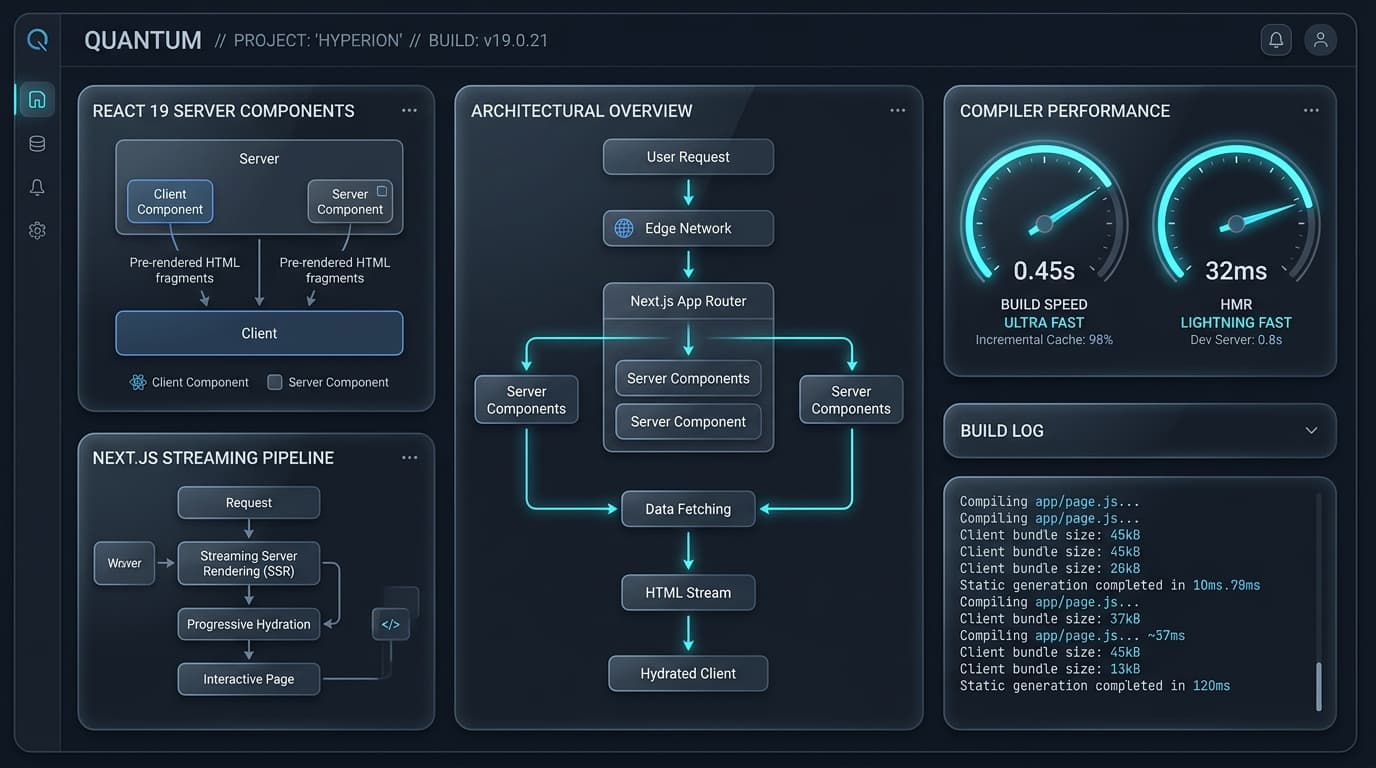Expand the Build Log chevron
This screenshot has height=768, width=1376.
[x=1311, y=430]
